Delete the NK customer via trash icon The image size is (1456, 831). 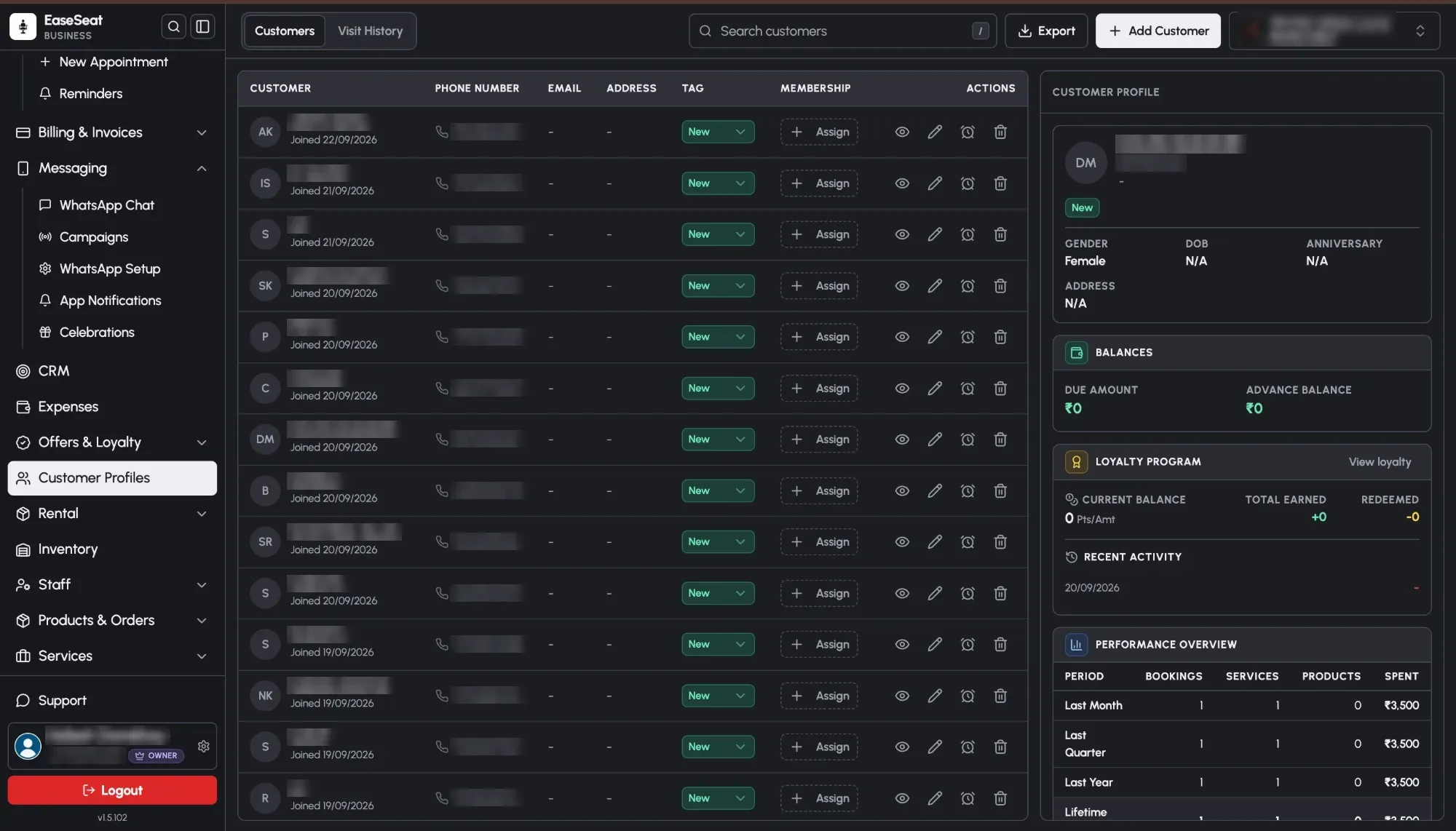click(1000, 696)
